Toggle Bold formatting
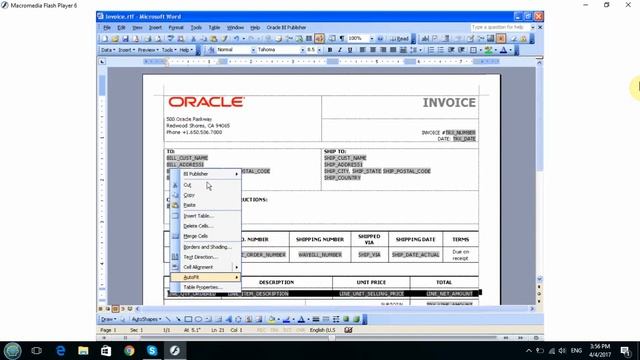Screen dimensions: 640x360 330,50
